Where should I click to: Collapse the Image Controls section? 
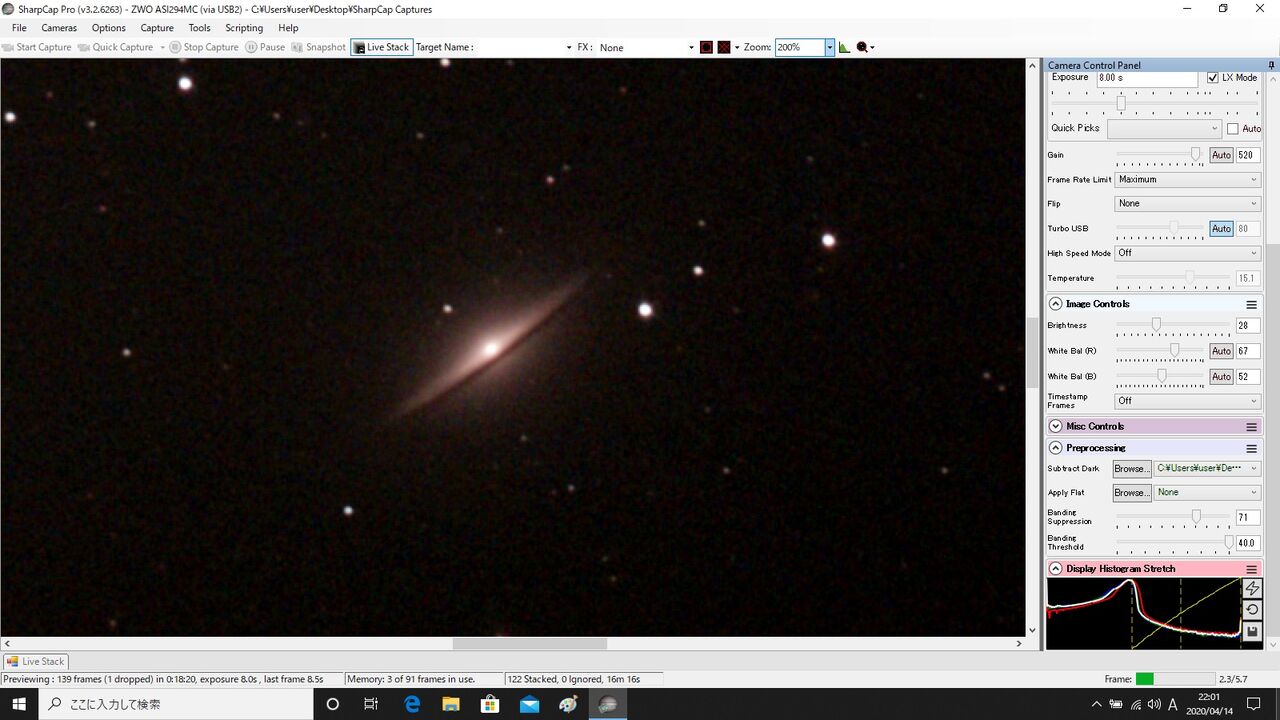[1055, 304]
